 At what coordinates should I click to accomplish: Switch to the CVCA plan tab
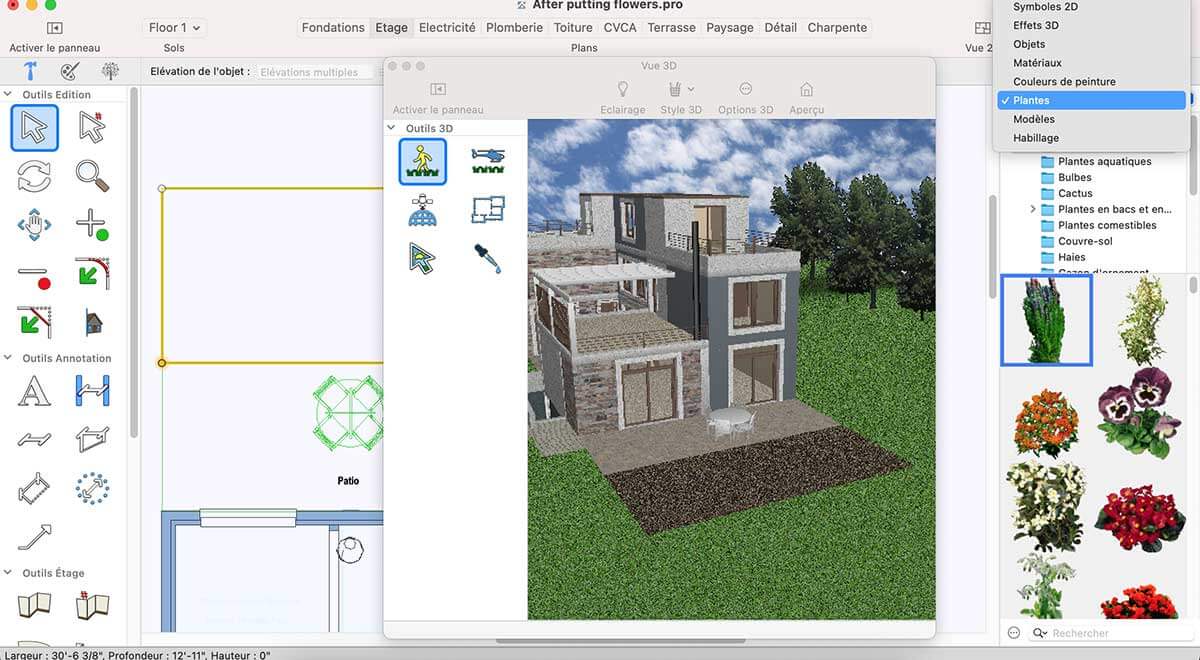620,28
